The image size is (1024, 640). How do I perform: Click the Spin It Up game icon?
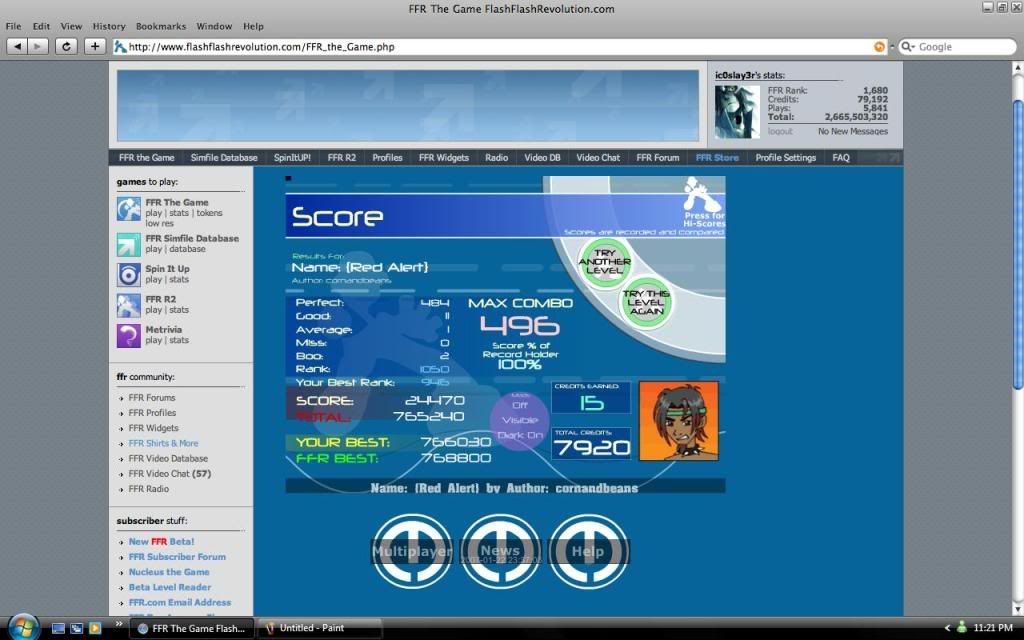click(128, 275)
